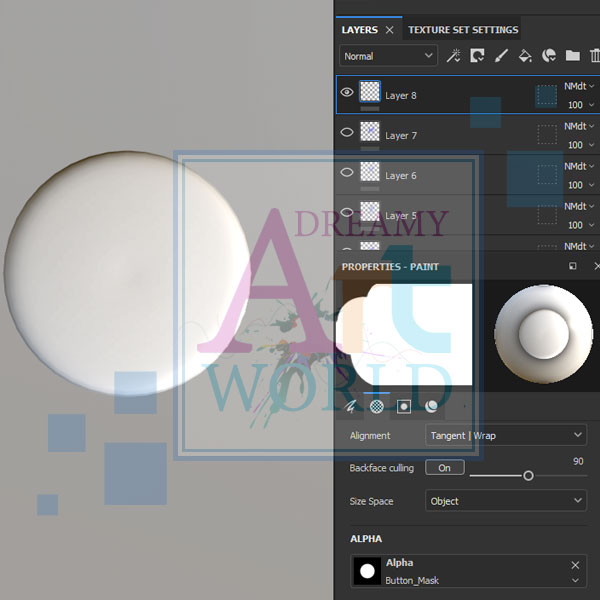The image size is (600, 600).
Task: Click the smart material icon in layers toolbar
Action: 549,56
